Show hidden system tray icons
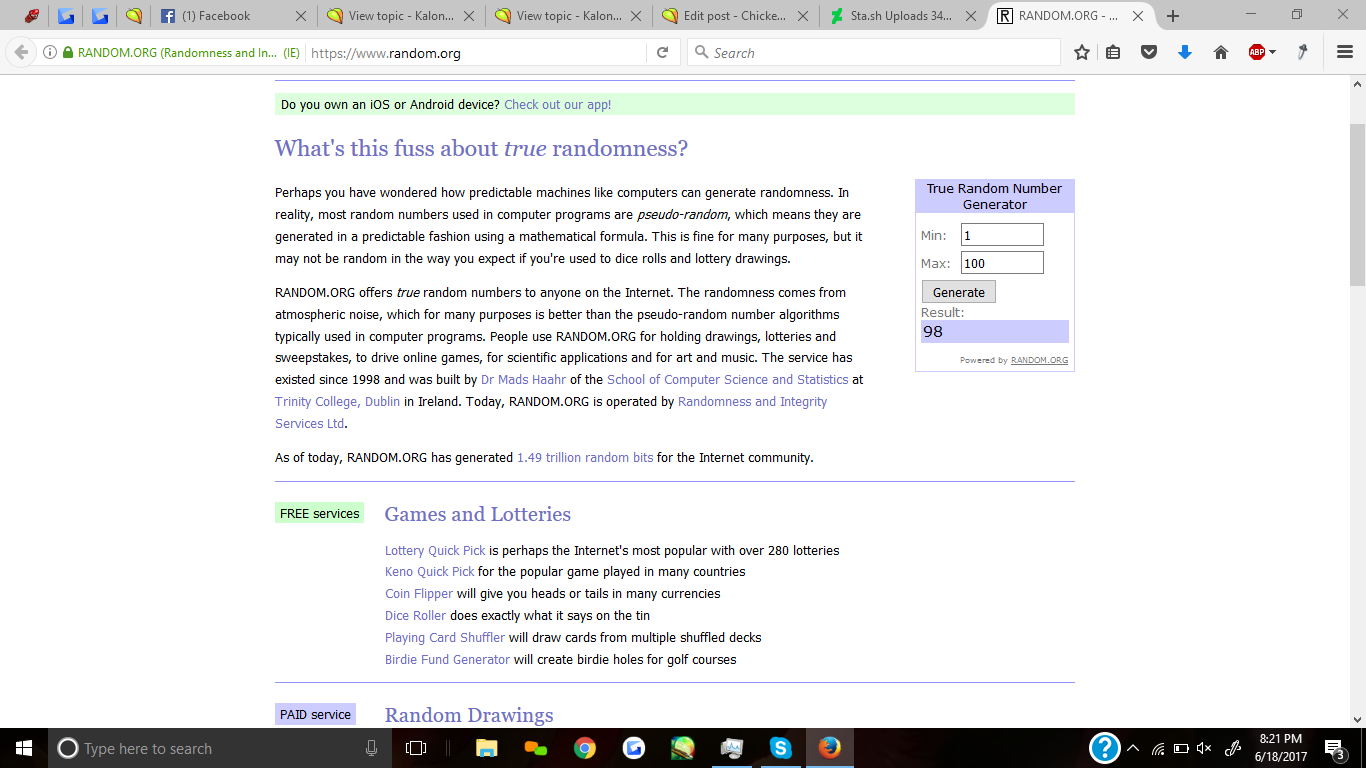Image resolution: width=1366 pixels, height=768 pixels. coord(1133,748)
